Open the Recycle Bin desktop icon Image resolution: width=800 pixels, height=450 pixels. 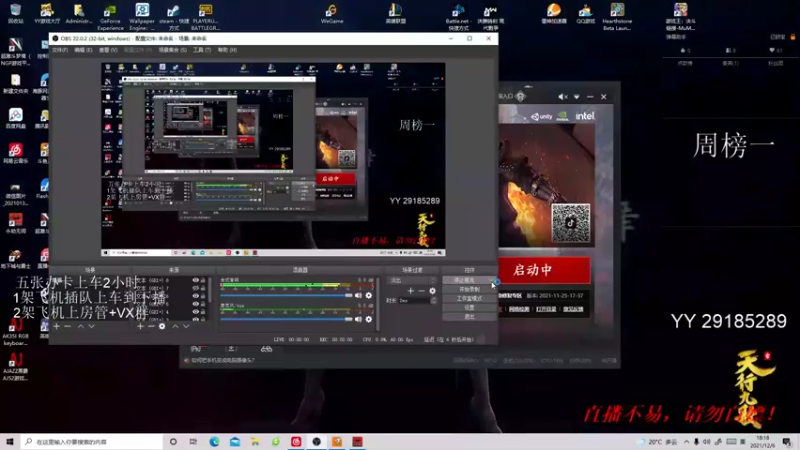pos(15,14)
